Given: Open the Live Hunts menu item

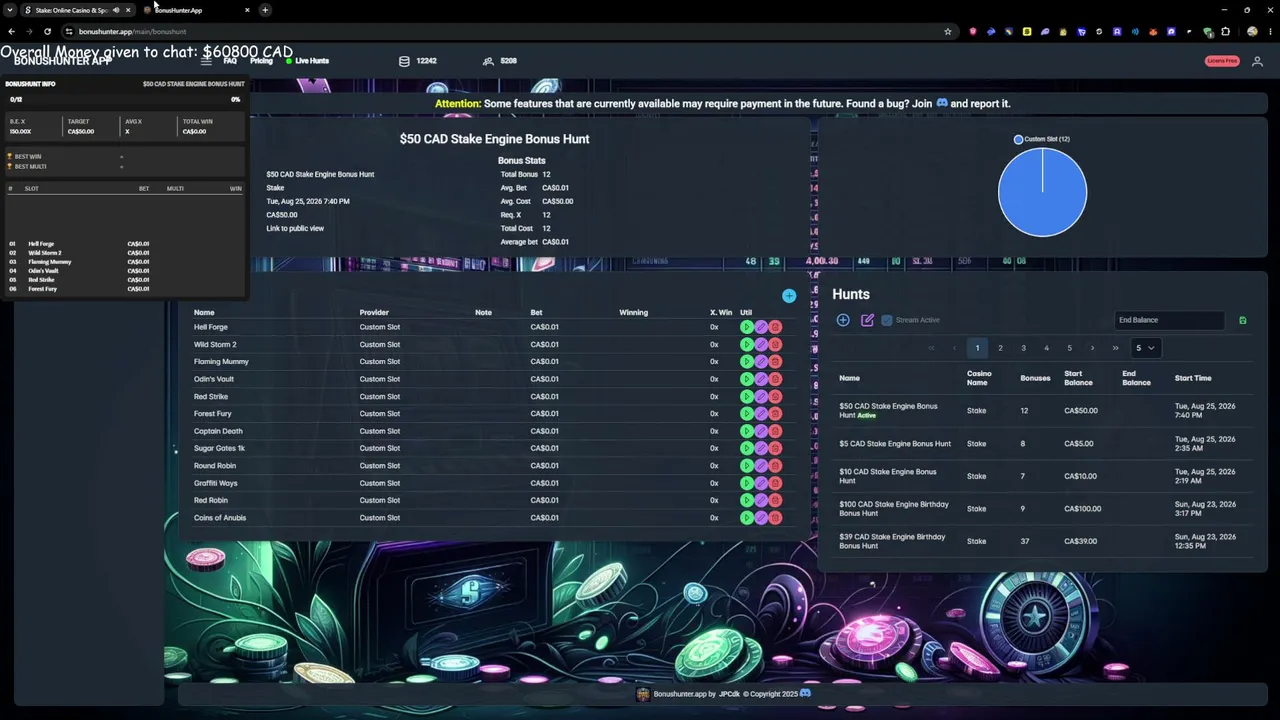Looking at the screenshot, I should point(308,61).
